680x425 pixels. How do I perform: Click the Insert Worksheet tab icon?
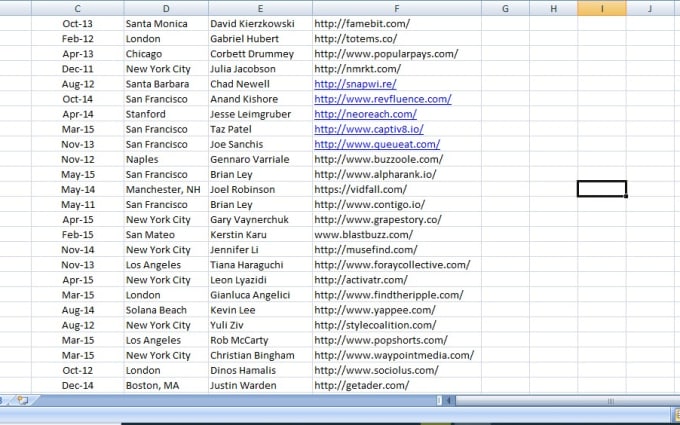(x=23, y=400)
